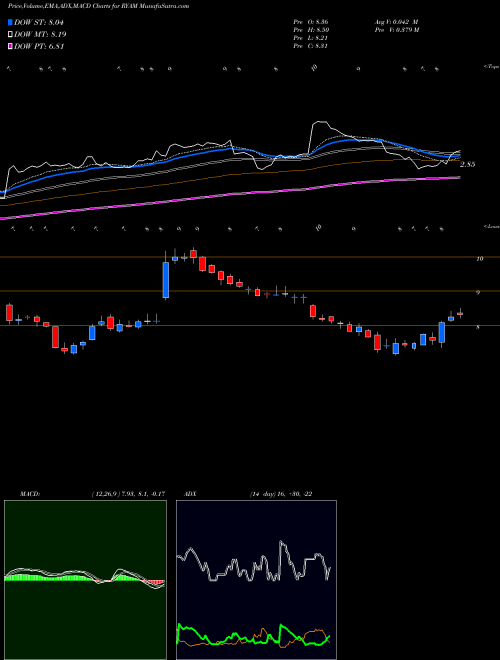
Task: Click the chart title text for RYAM
Action: (x=98, y=6)
